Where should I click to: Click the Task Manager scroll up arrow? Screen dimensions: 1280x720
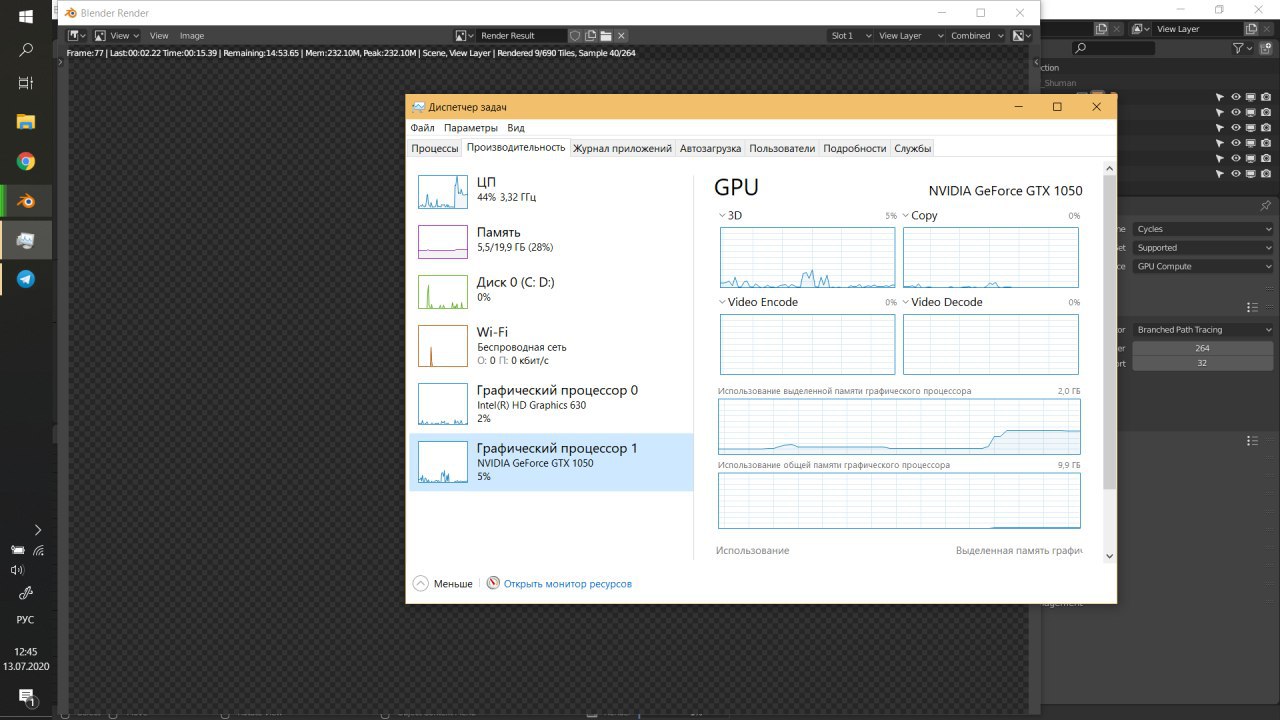tap(1109, 168)
